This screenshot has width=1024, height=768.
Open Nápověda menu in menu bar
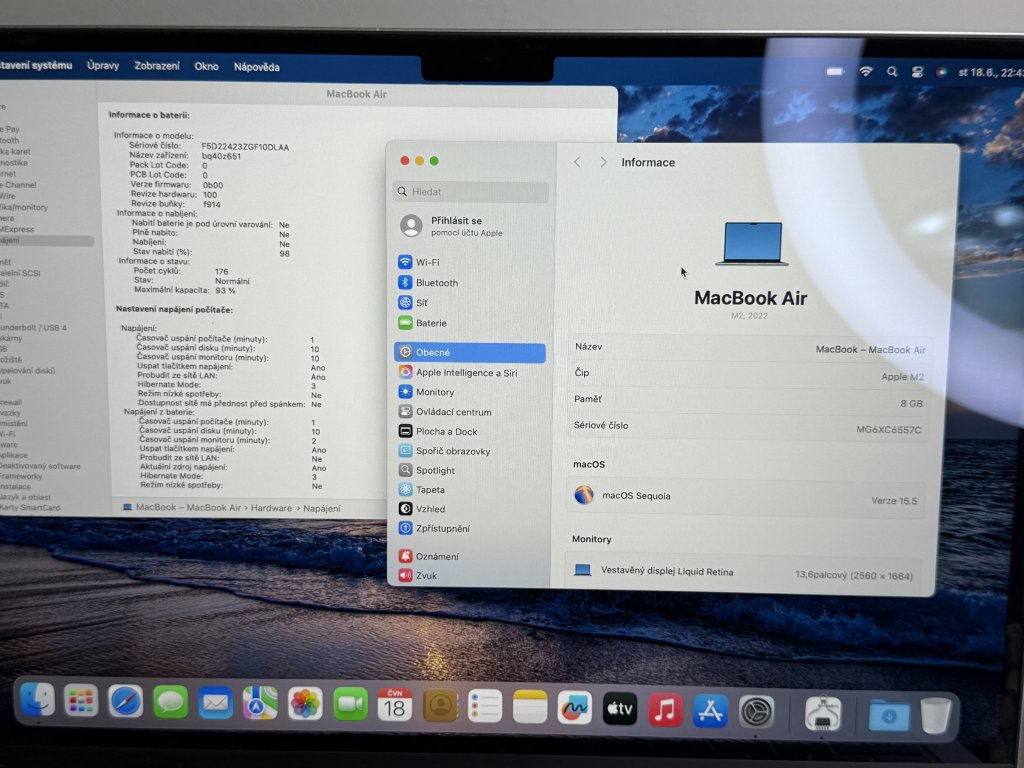(x=257, y=67)
